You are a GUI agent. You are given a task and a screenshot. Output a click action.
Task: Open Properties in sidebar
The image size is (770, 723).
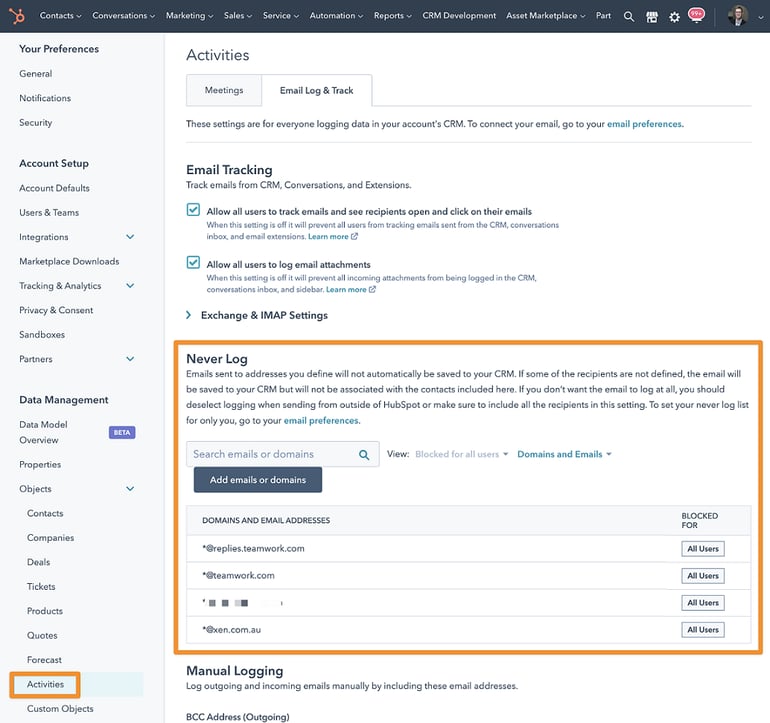tap(40, 465)
